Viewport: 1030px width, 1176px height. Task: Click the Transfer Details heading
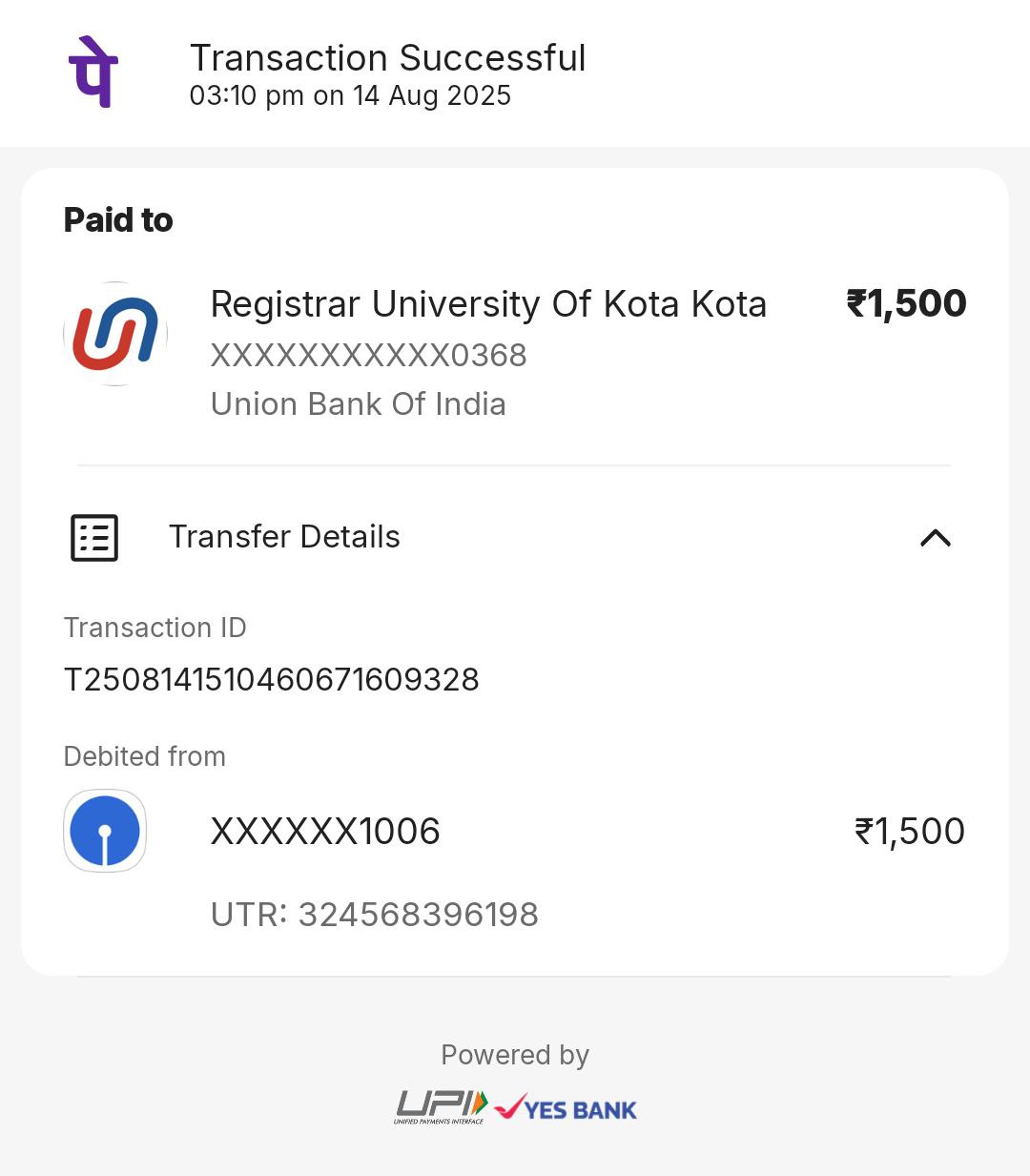284,537
